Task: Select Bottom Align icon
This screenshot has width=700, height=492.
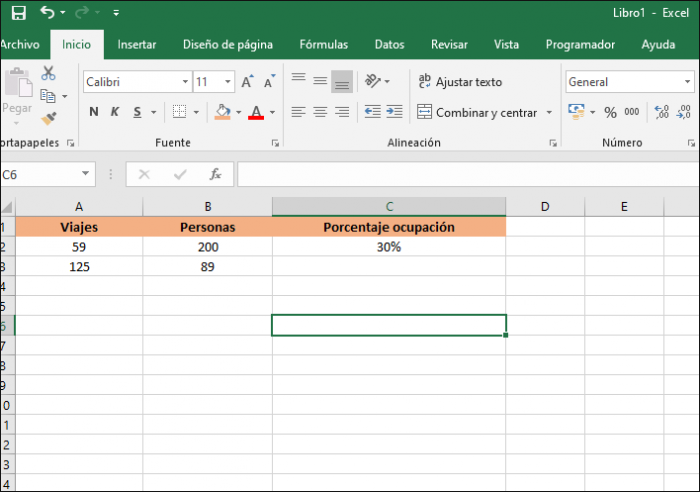Action: click(342, 81)
